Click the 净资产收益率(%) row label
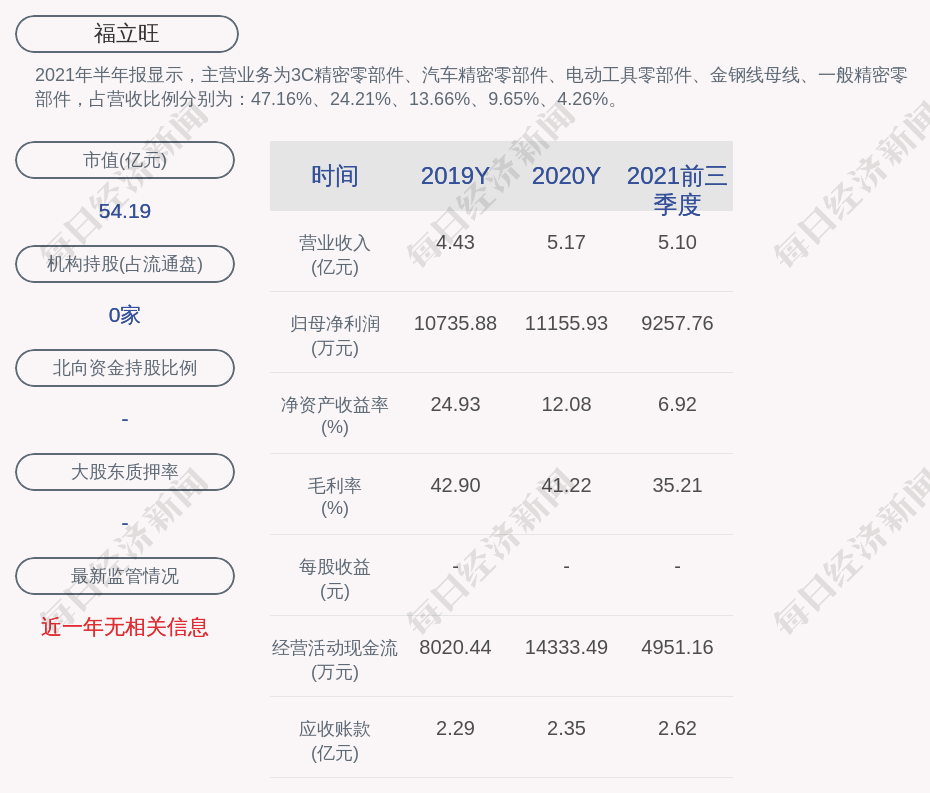Viewport: 930px width, 793px height. (335, 416)
